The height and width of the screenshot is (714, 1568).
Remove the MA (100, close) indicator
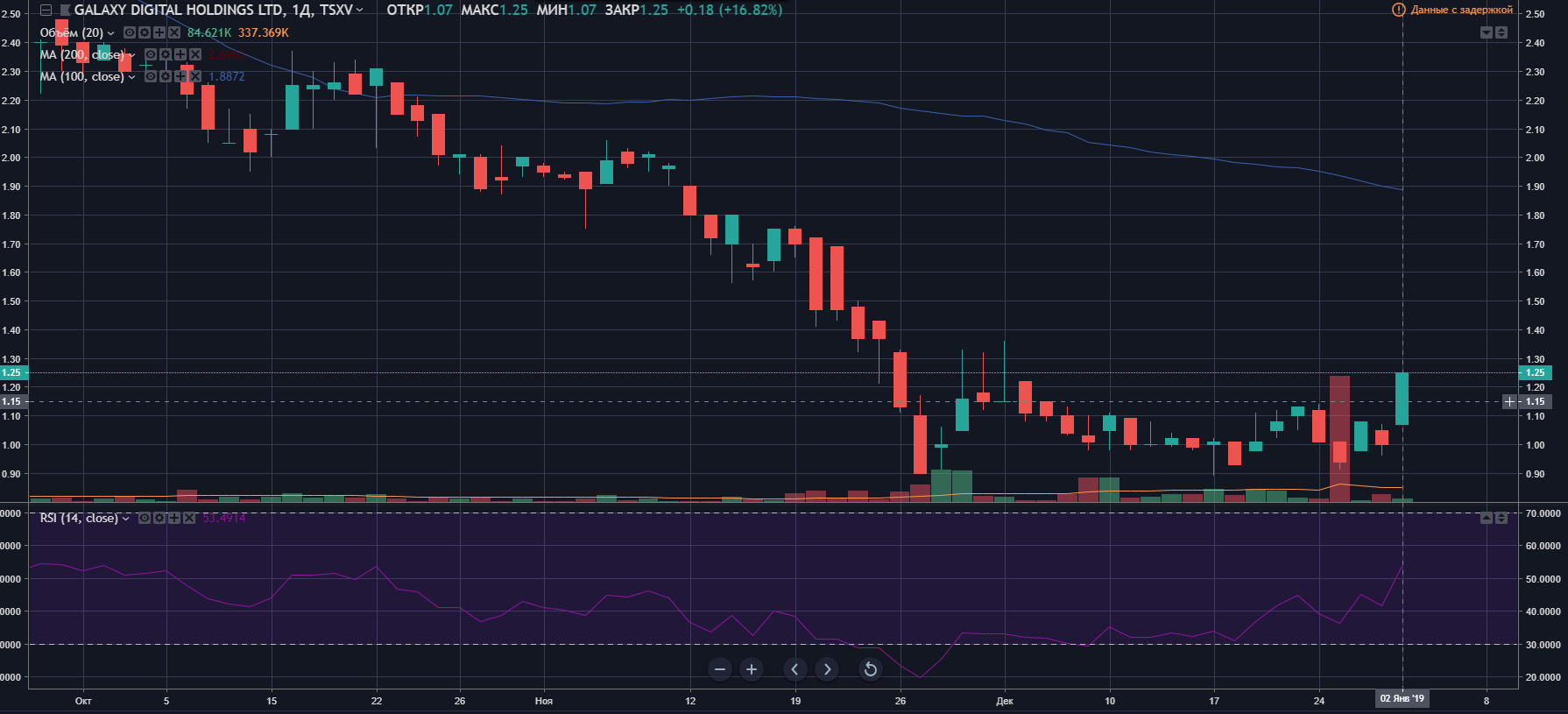[194, 76]
